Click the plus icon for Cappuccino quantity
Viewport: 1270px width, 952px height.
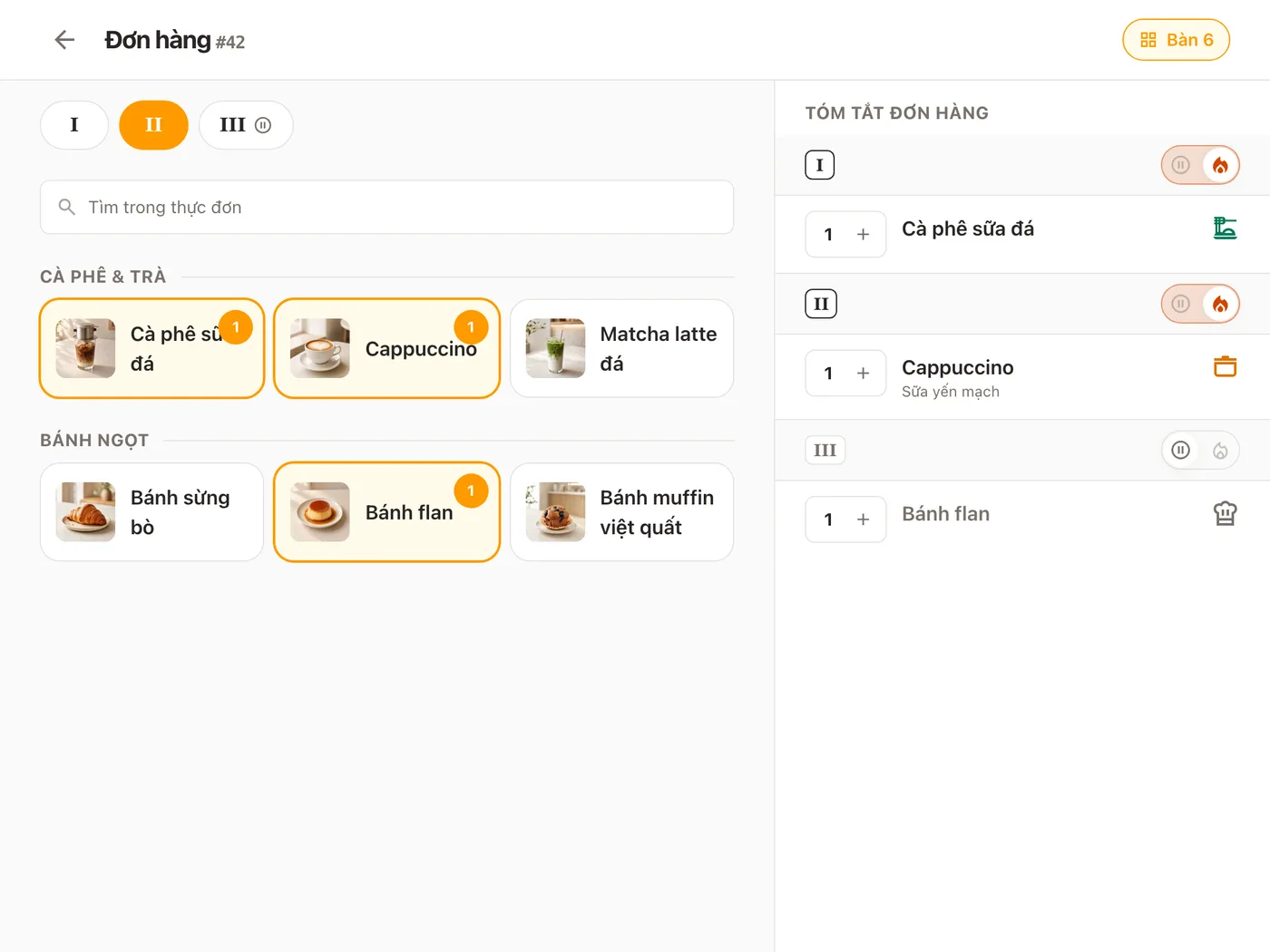pyautogui.click(x=863, y=374)
